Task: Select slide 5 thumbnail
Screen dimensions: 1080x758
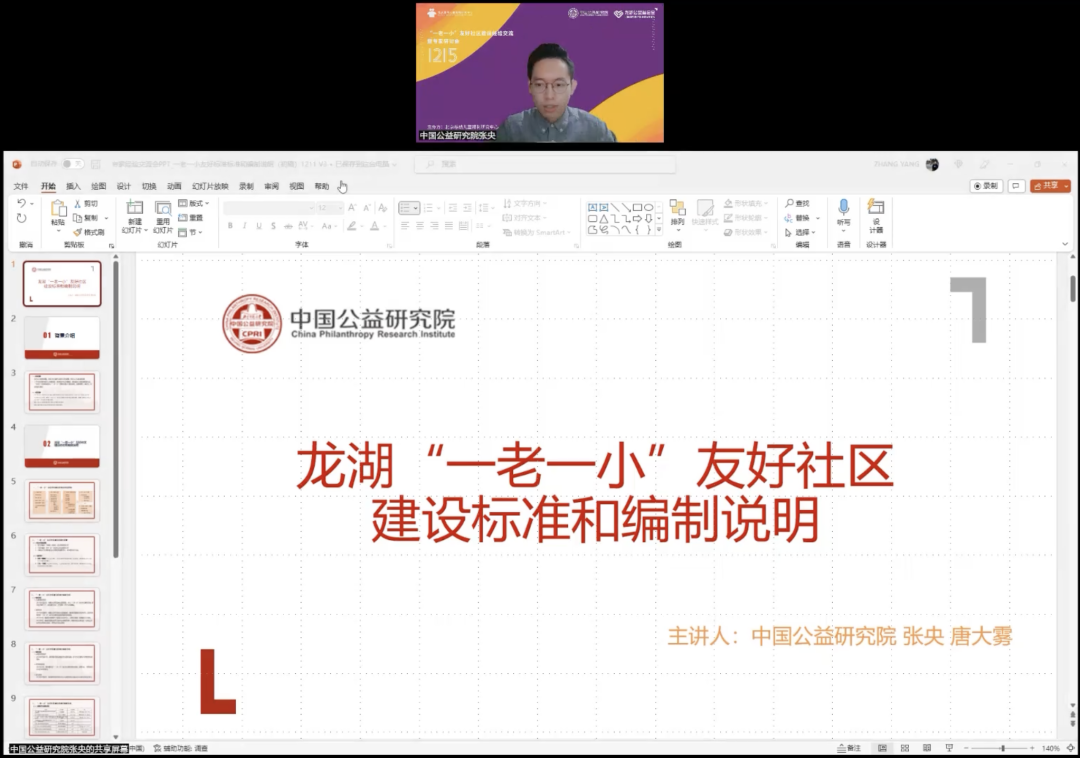Action: click(62, 501)
